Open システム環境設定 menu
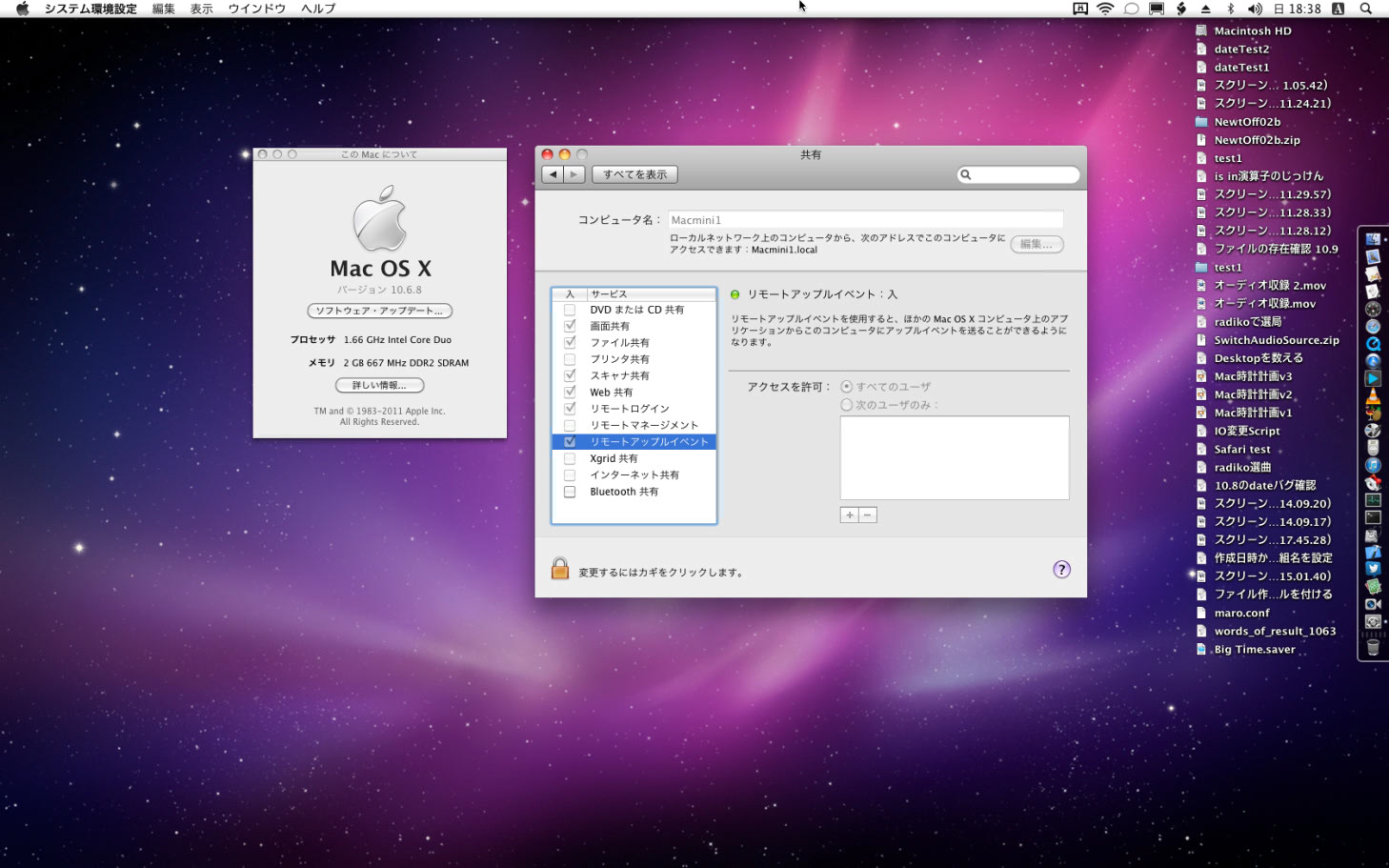Image resolution: width=1389 pixels, height=868 pixels. pyautogui.click(x=91, y=9)
